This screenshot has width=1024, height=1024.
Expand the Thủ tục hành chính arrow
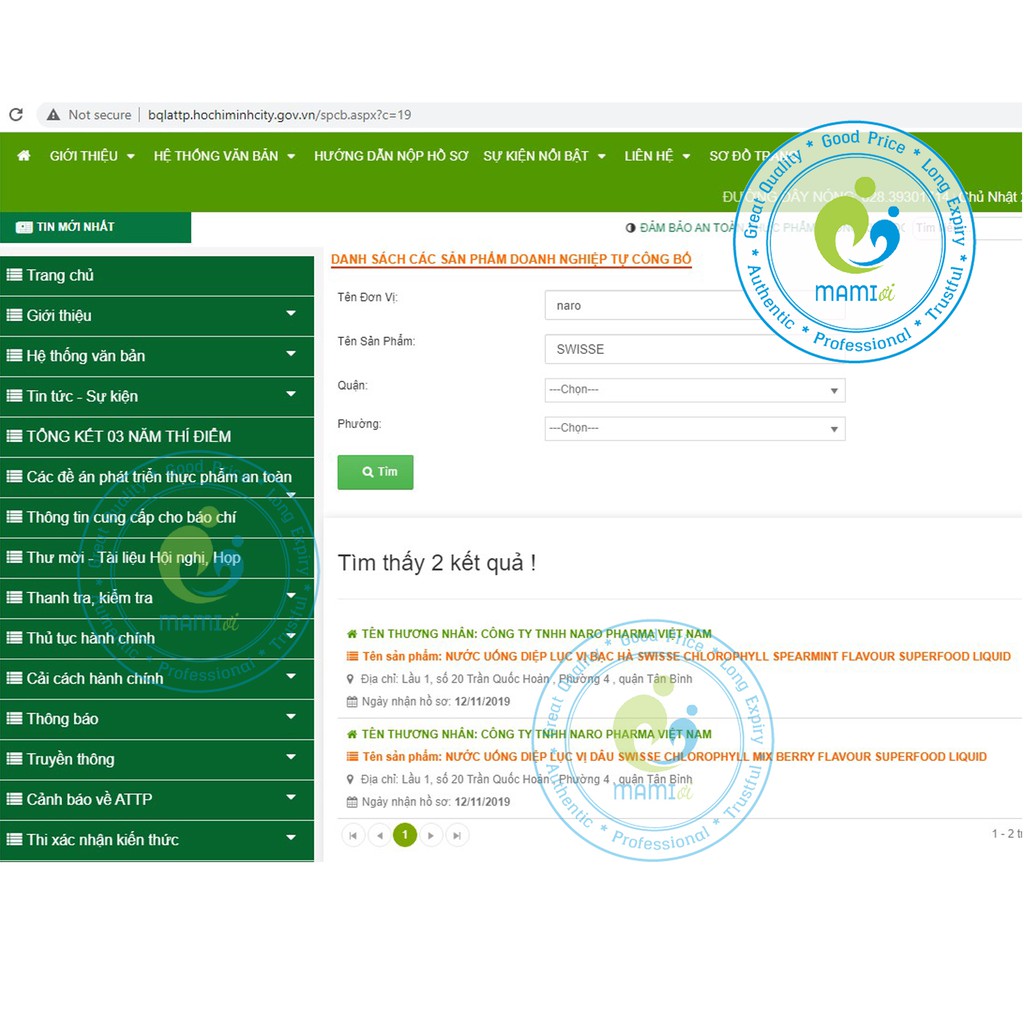[x=291, y=636]
